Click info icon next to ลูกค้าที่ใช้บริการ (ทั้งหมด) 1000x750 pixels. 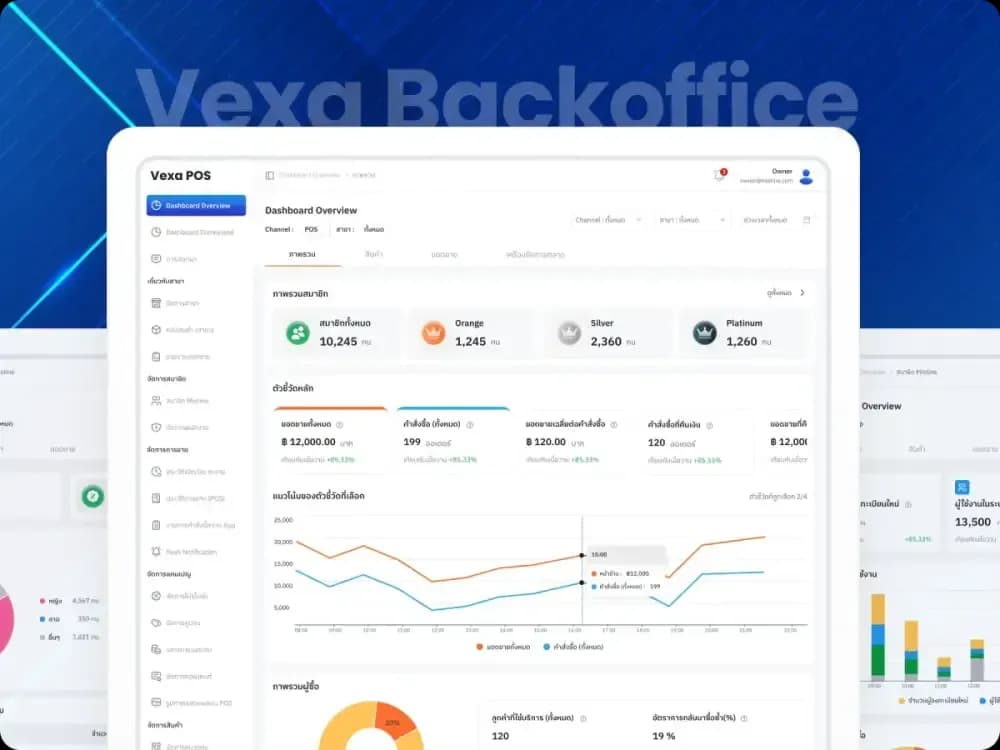[x=583, y=719]
